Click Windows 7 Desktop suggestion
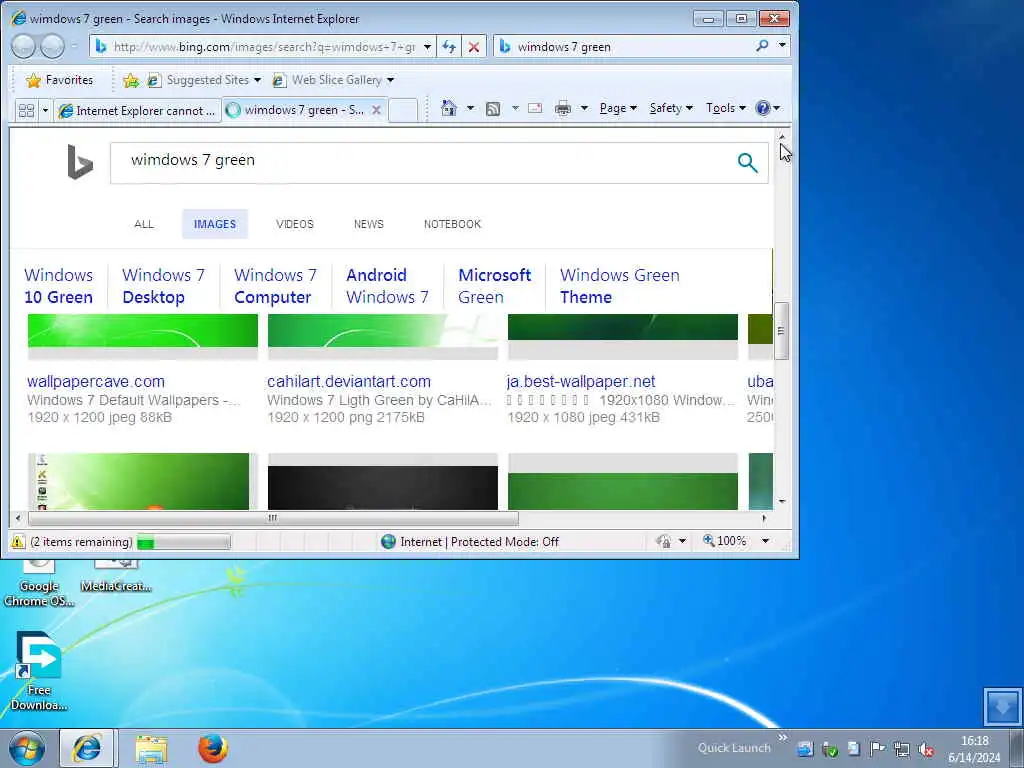Screen dimensions: 1024x768 click(163, 286)
